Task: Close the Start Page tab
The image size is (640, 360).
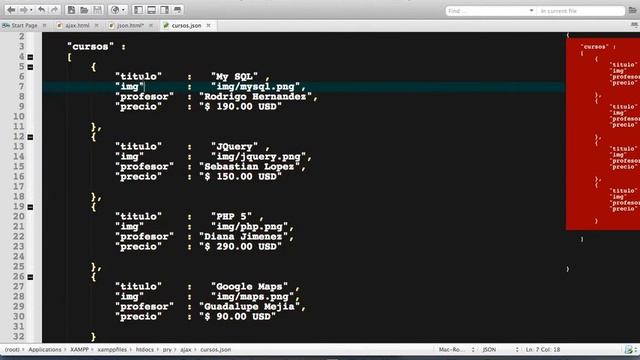Action: [x=44, y=25]
